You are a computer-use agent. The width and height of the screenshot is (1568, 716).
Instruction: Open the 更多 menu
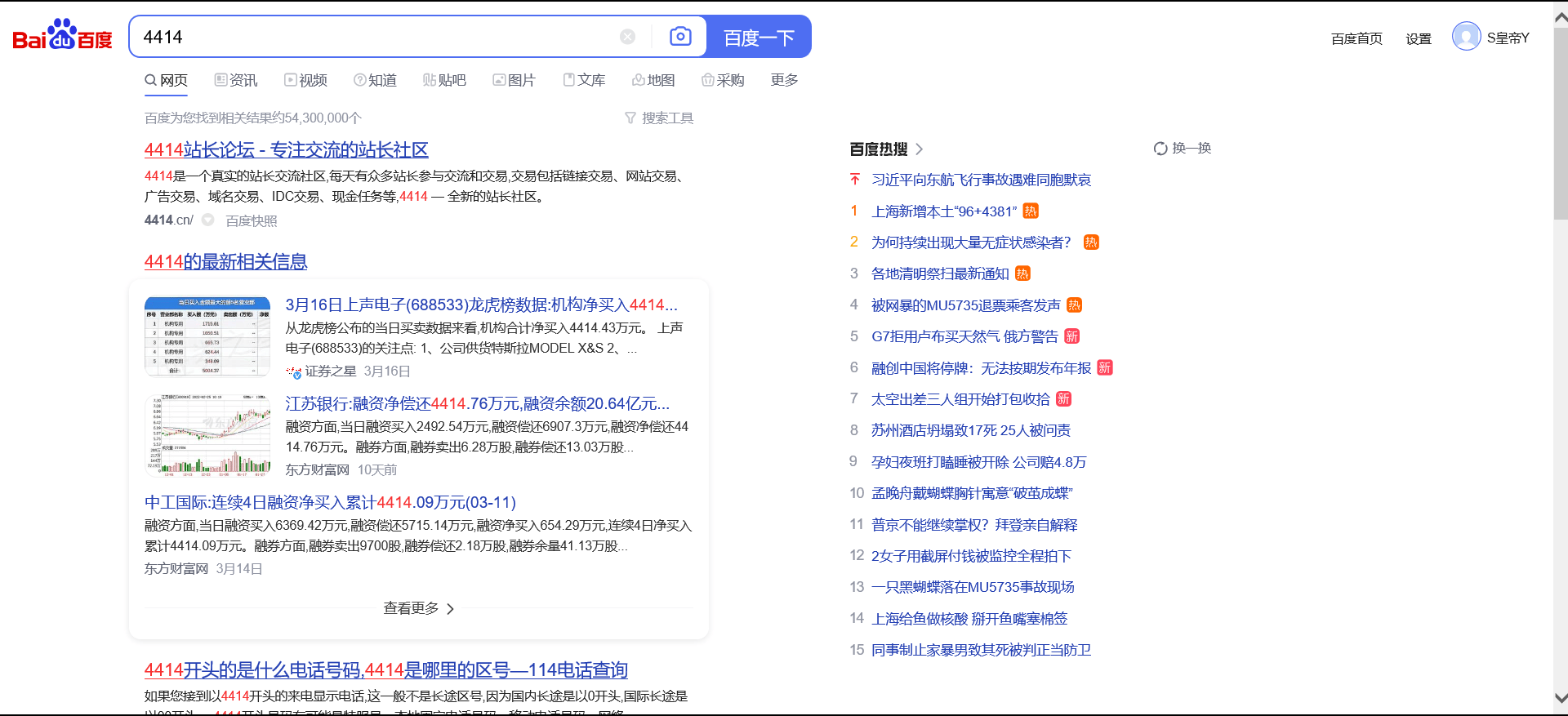pyautogui.click(x=784, y=80)
